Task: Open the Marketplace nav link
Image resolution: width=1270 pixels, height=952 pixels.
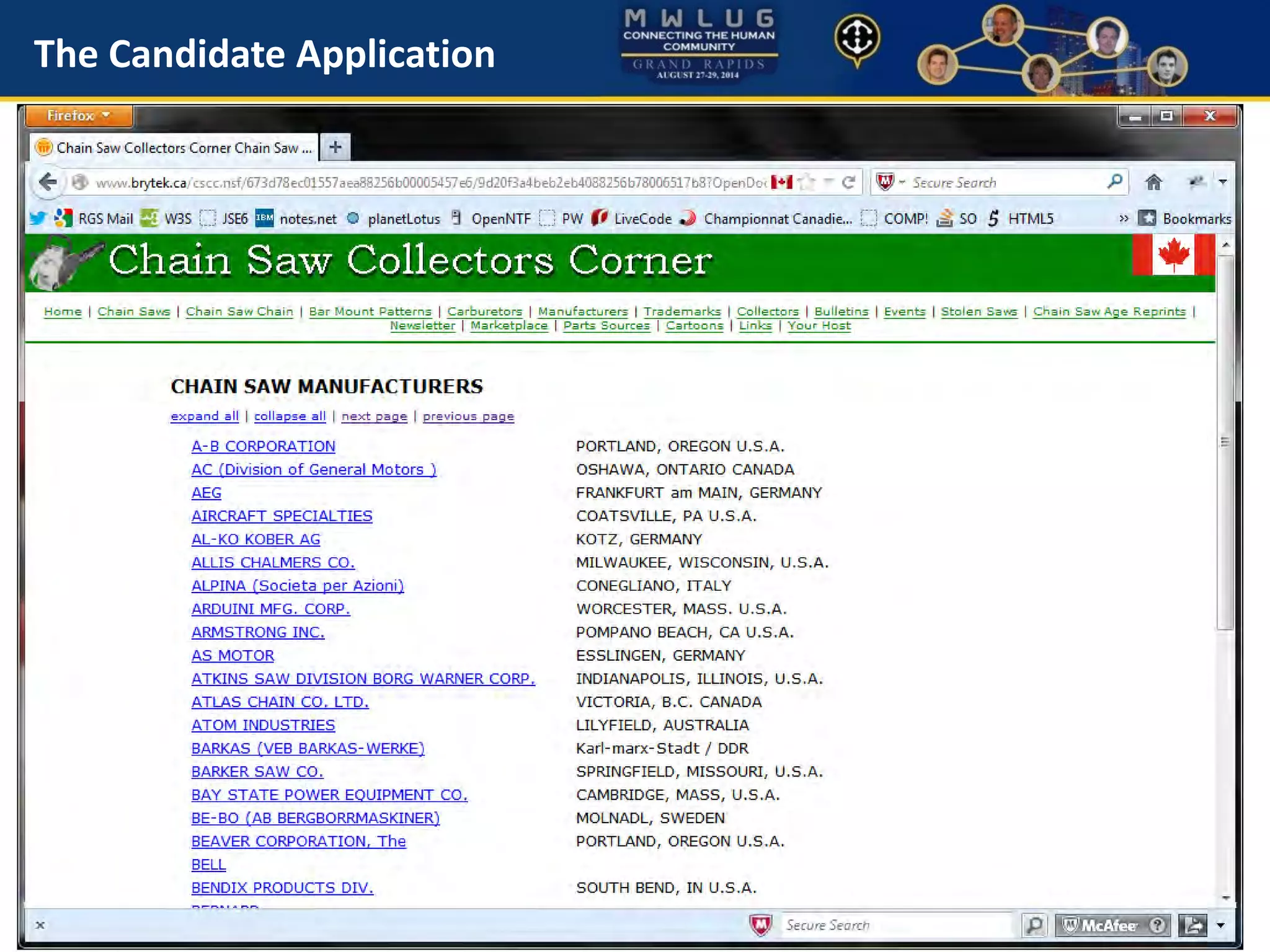Action: (509, 326)
